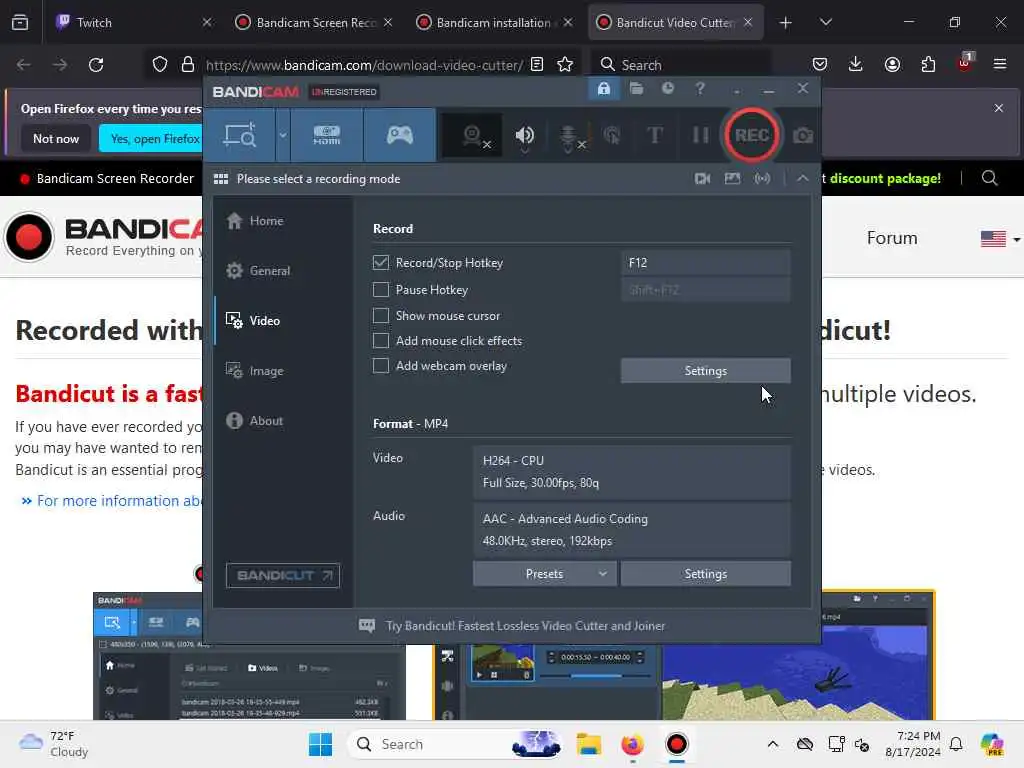
Task: Select game recording mode gamepad icon
Action: (400, 135)
